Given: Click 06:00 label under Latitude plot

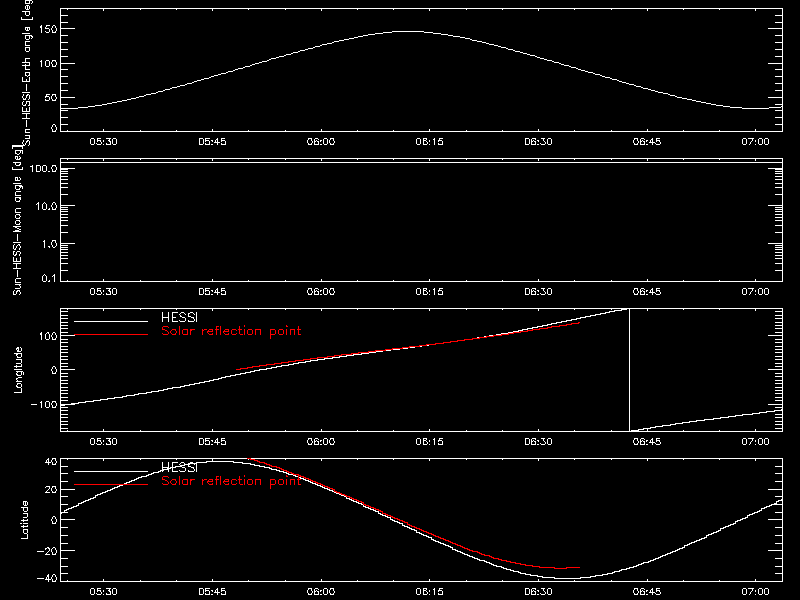Looking at the screenshot, I should click(x=321, y=592).
